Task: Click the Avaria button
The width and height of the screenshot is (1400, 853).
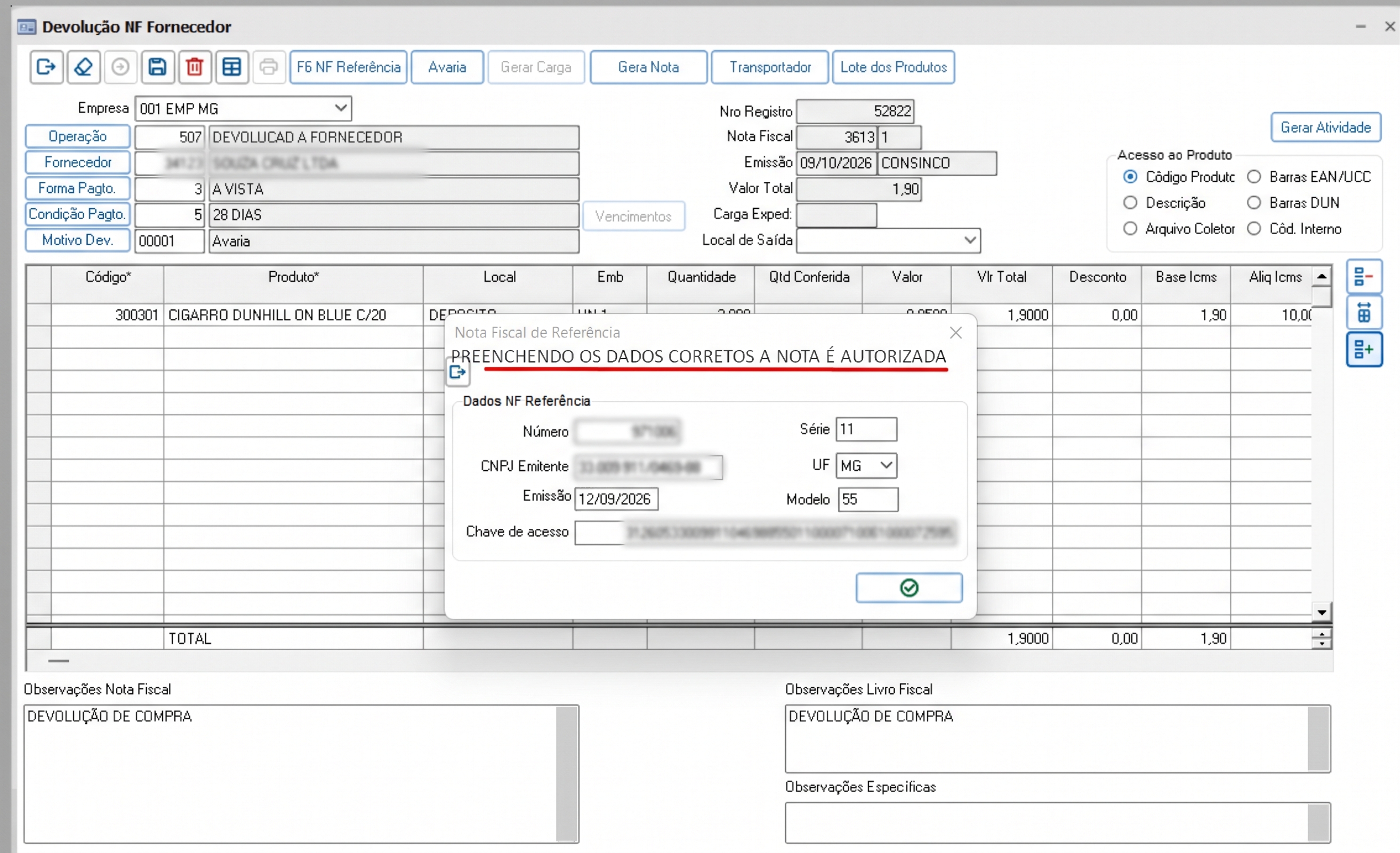Action: pyautogui.click(x=447, y=67)
